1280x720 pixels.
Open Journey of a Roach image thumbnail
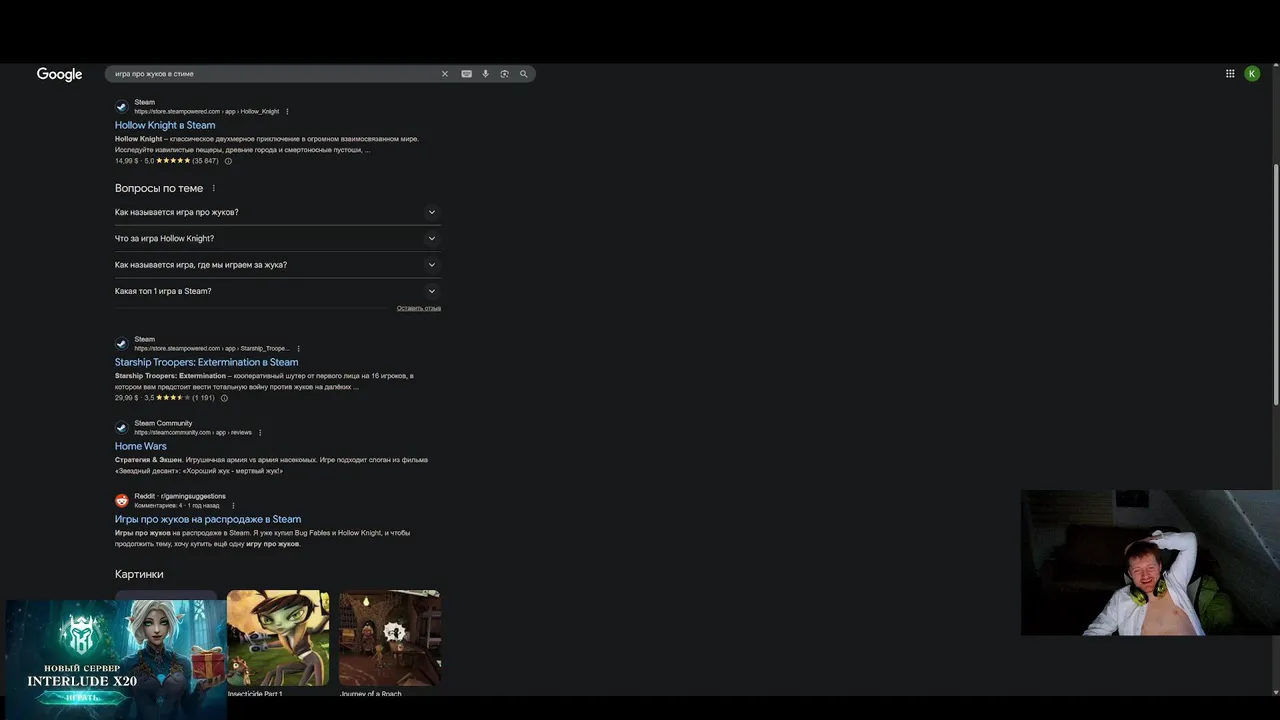coord(390,638)
